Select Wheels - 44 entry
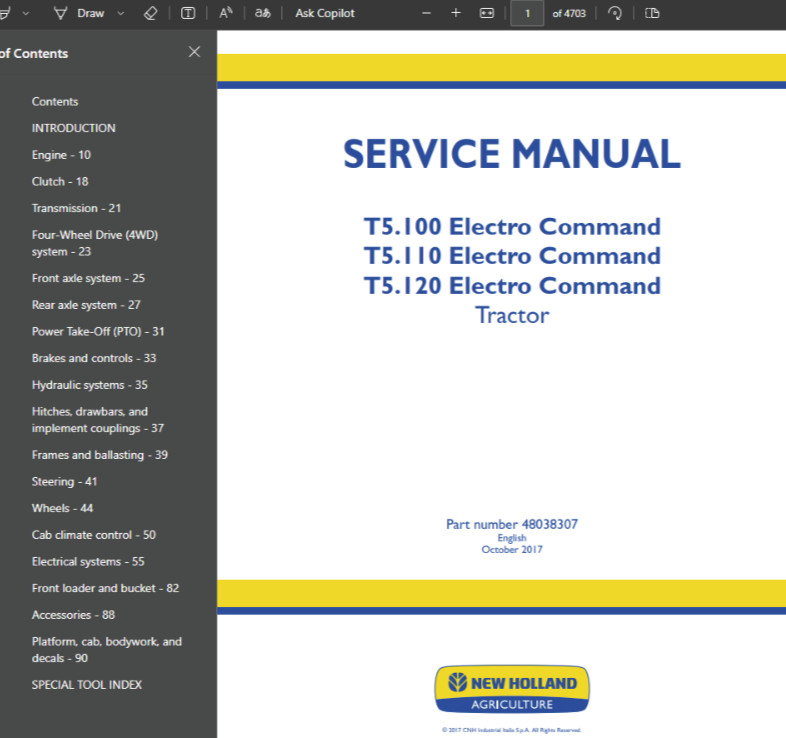786x738 pixels. coord(62,508)
